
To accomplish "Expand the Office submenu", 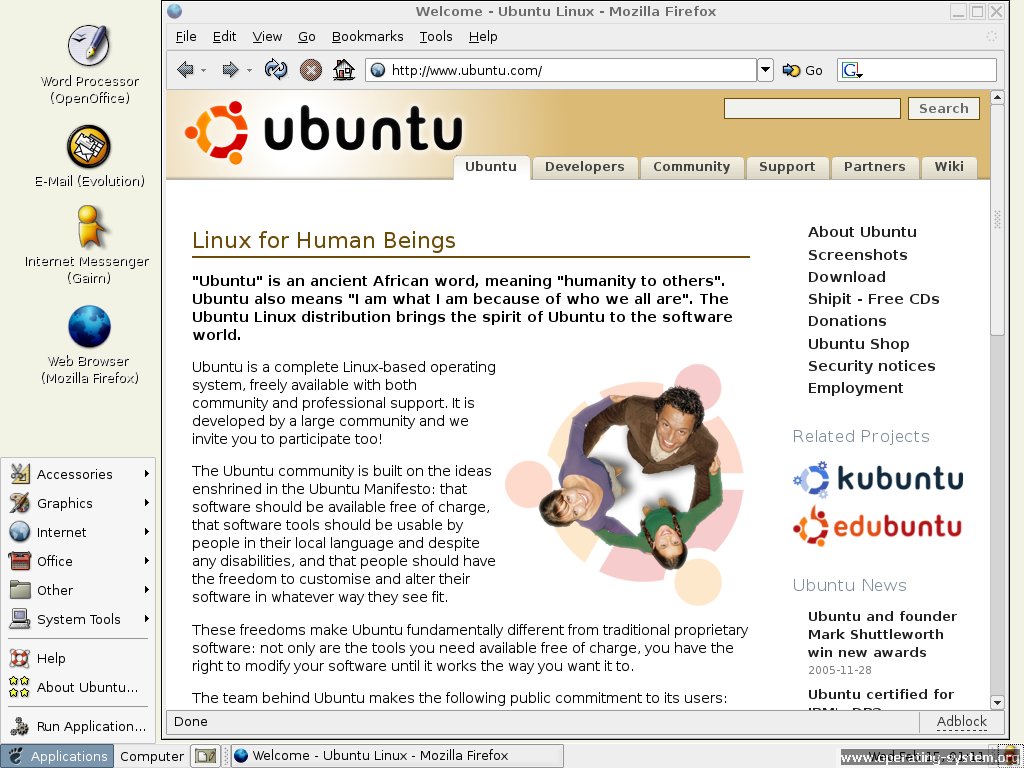I will pos(79,561).
